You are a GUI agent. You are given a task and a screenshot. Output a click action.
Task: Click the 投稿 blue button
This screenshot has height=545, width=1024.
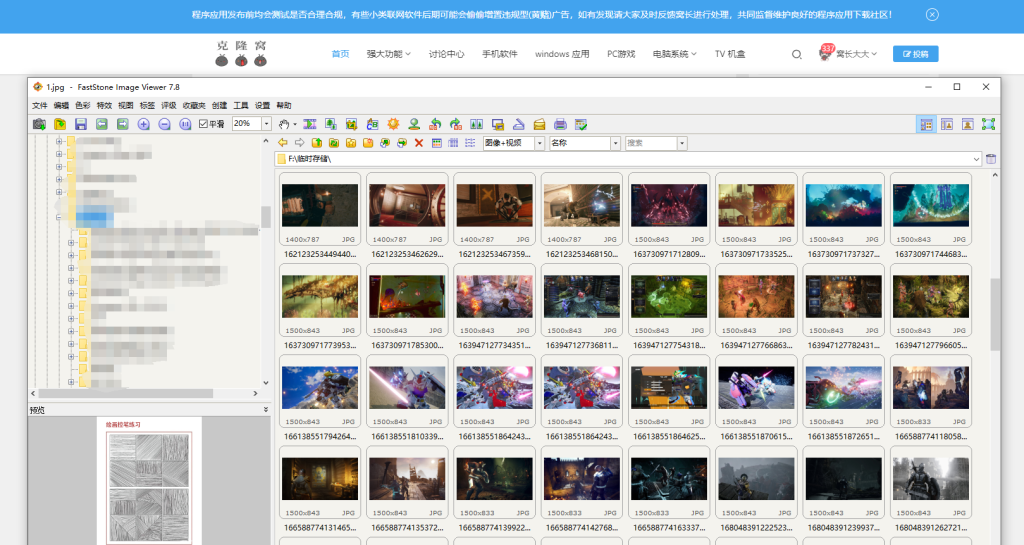pos(916,54)
